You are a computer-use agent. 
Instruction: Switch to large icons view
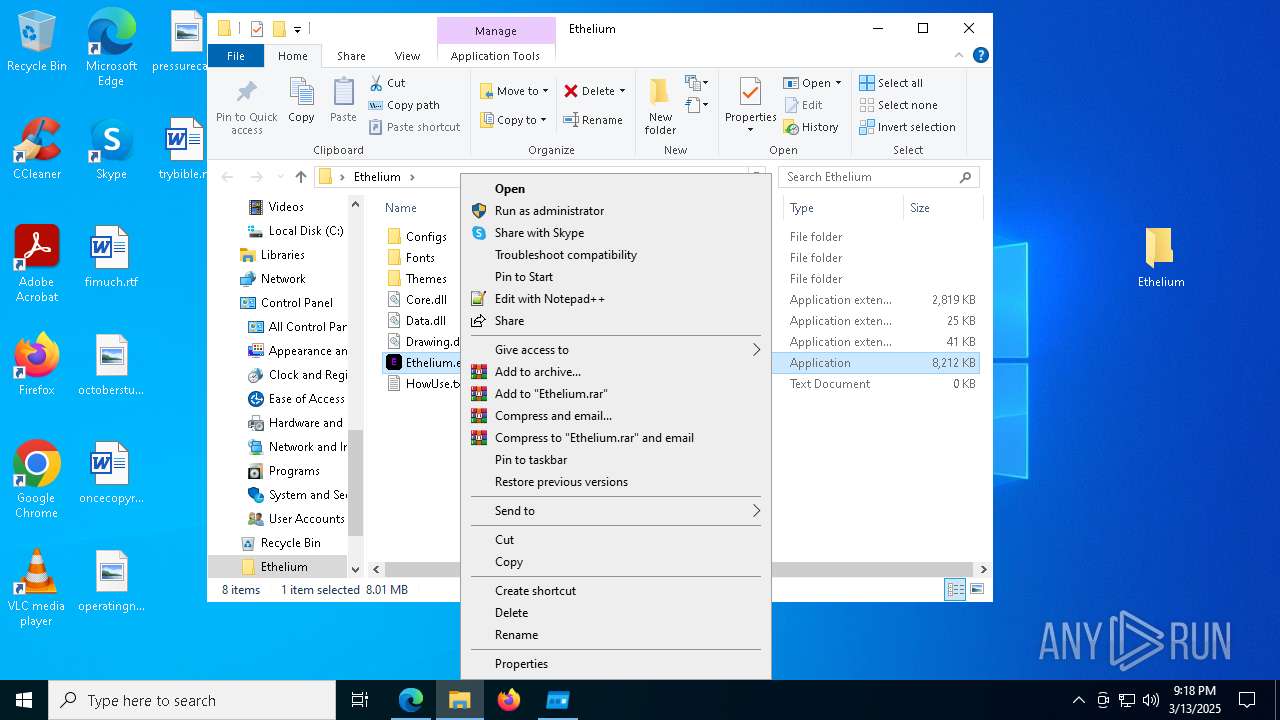coord(977,590)
